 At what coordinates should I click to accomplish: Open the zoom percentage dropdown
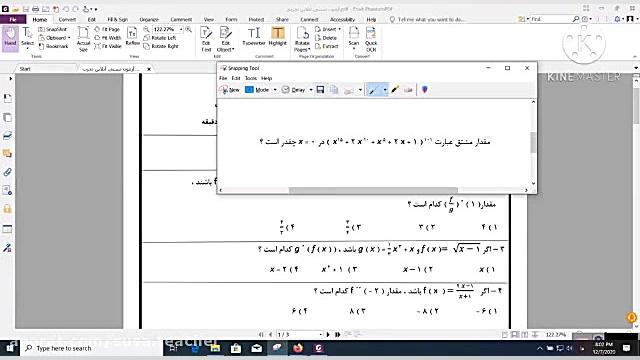[181, 29]
